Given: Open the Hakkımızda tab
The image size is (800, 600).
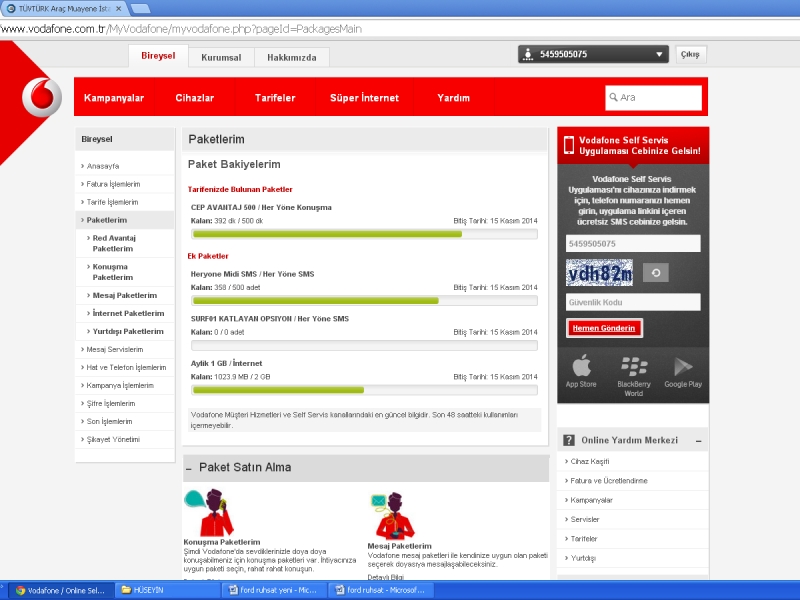Looking at the screenshot, I should [292, 57].
